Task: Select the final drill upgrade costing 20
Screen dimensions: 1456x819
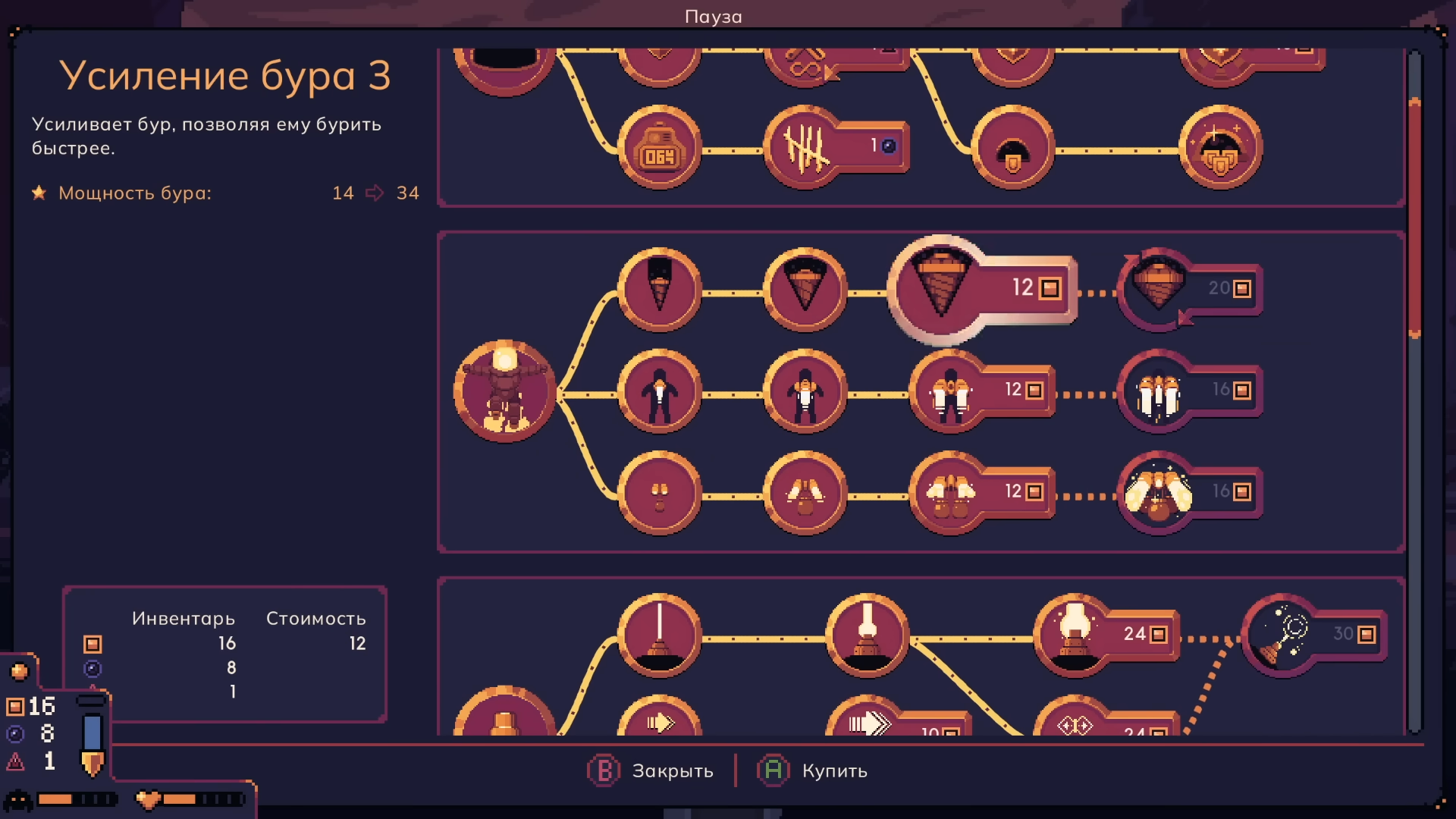Action: coord(1191,289)
